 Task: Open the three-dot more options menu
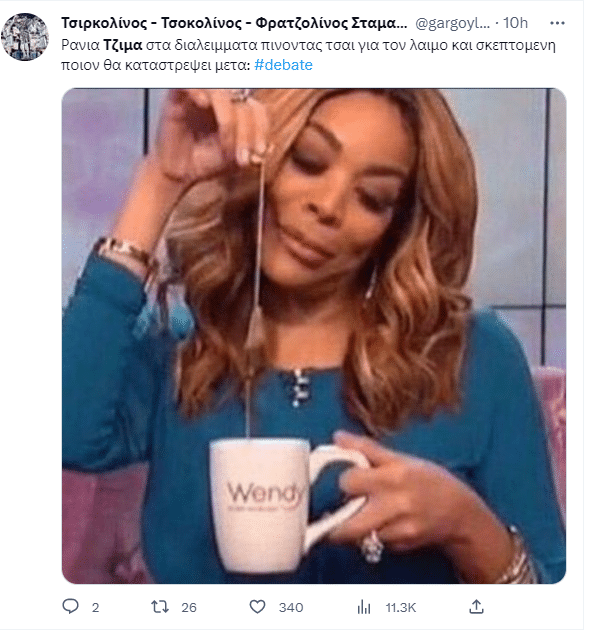tap(557, 23)
